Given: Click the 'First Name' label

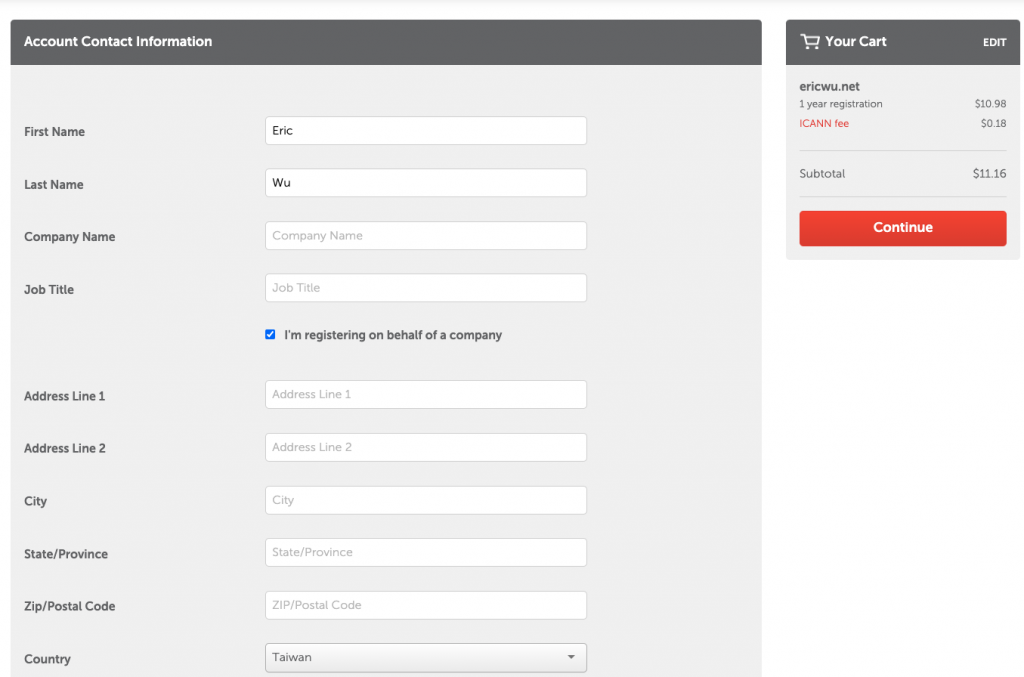Looking at the screenshot, I should click(x=54, y=132).
